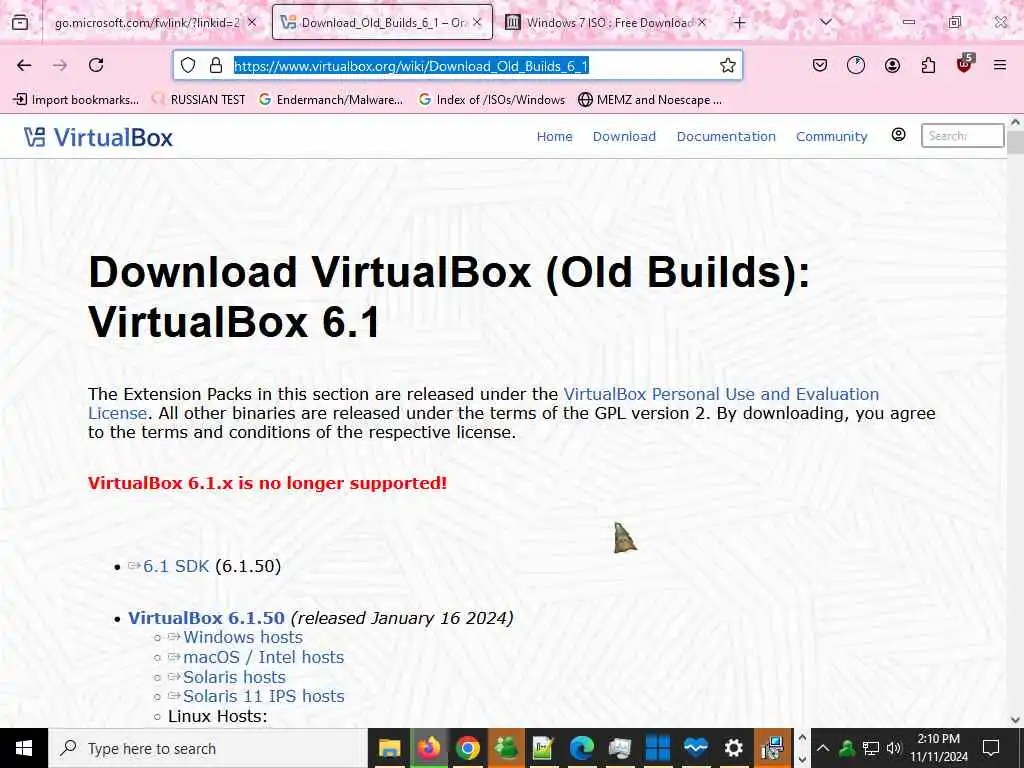Open the volume speaker icon

click(x=893, y=748)
